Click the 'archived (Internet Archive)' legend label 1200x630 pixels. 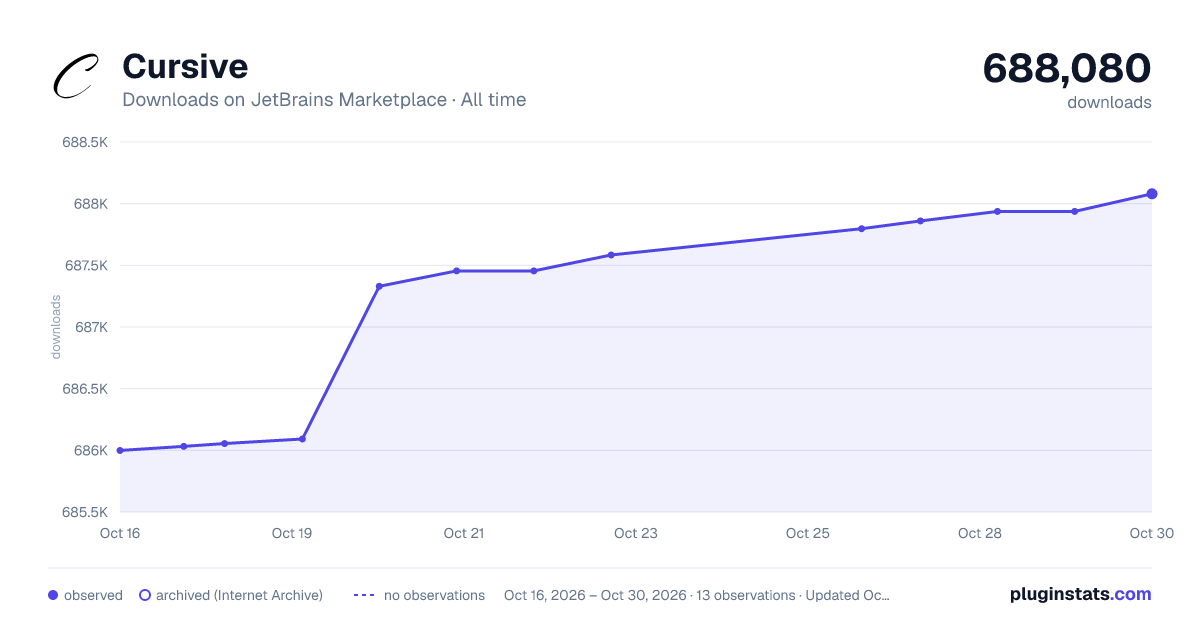point(239,595)
